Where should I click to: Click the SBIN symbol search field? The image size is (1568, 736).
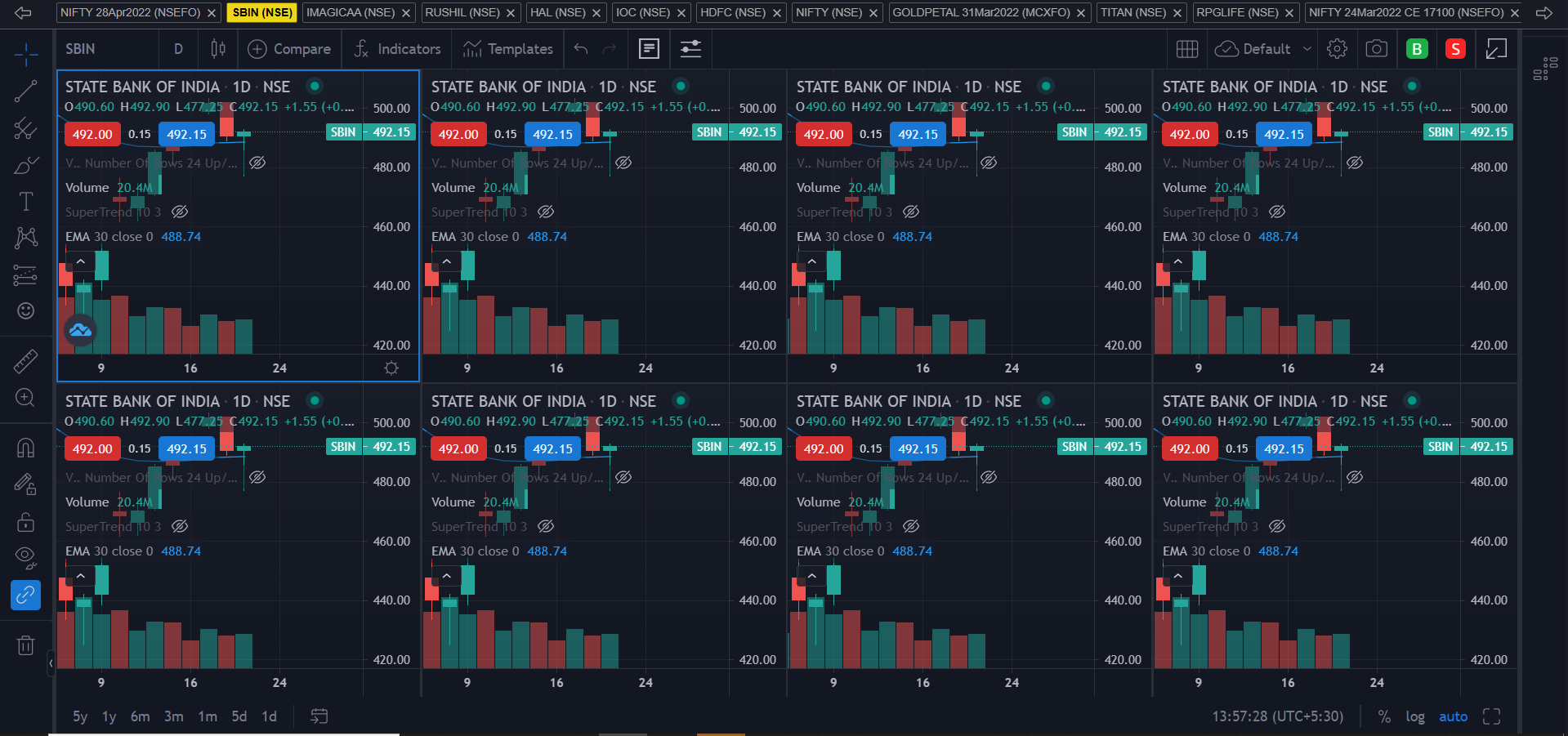point(106,49)
